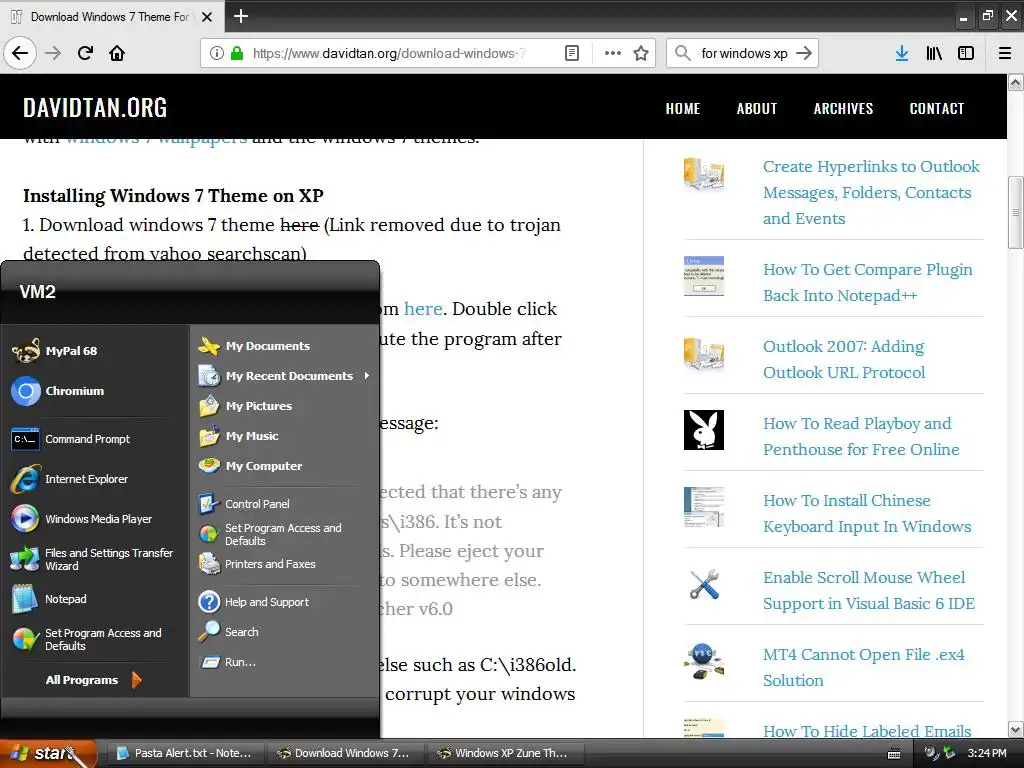Screen dimensions: 1024x768
Task: Open the browser hamburger menu
Action: click(x=1005, y=53)
